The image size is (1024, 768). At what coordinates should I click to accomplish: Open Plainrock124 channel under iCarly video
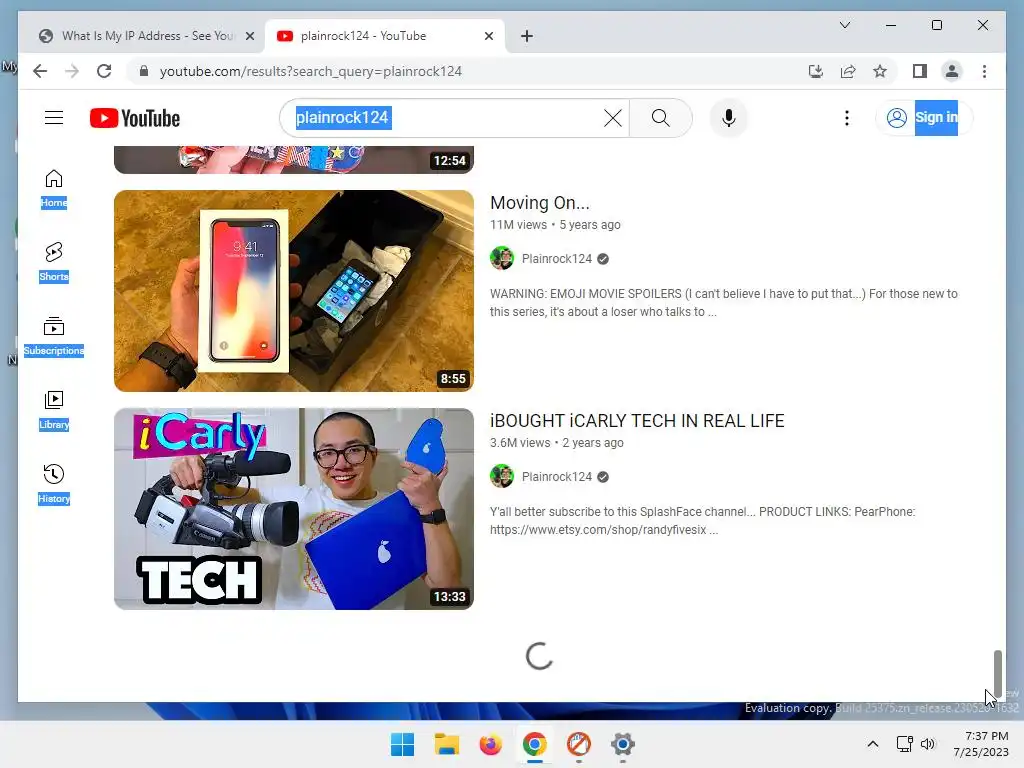click(556, 477)
